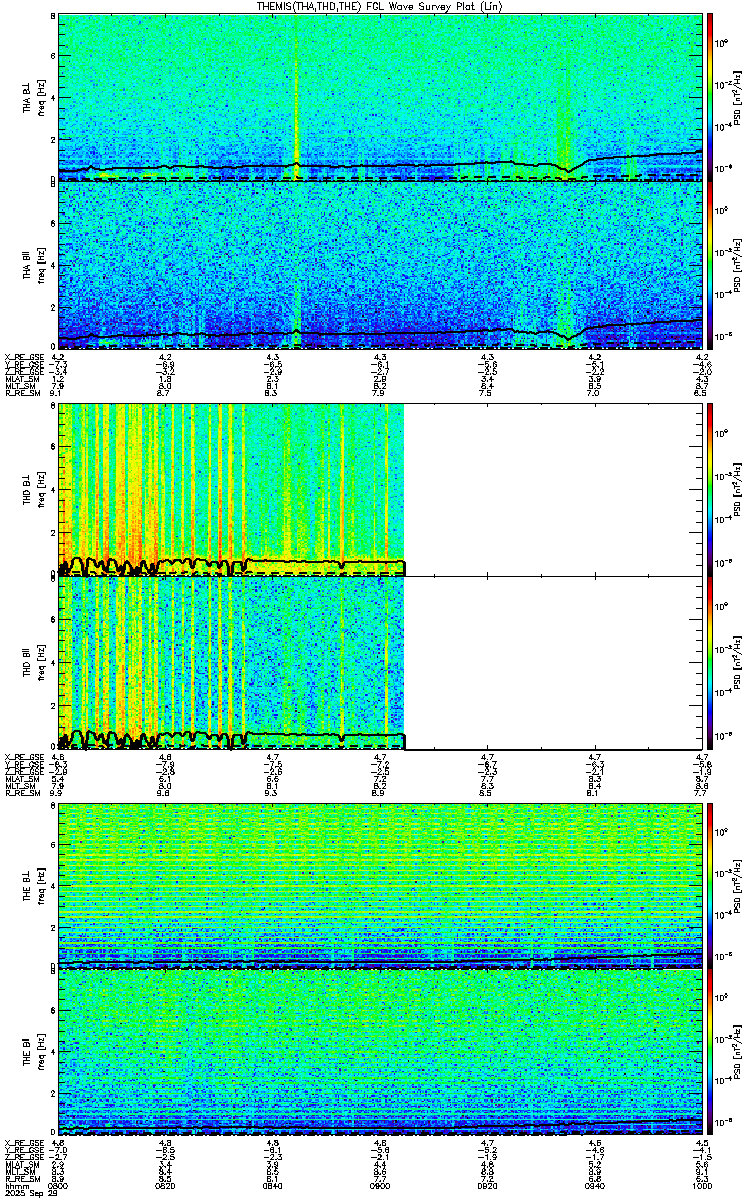
Task: Click the THD B-perp PSD color bar
Action: (710, 488)
